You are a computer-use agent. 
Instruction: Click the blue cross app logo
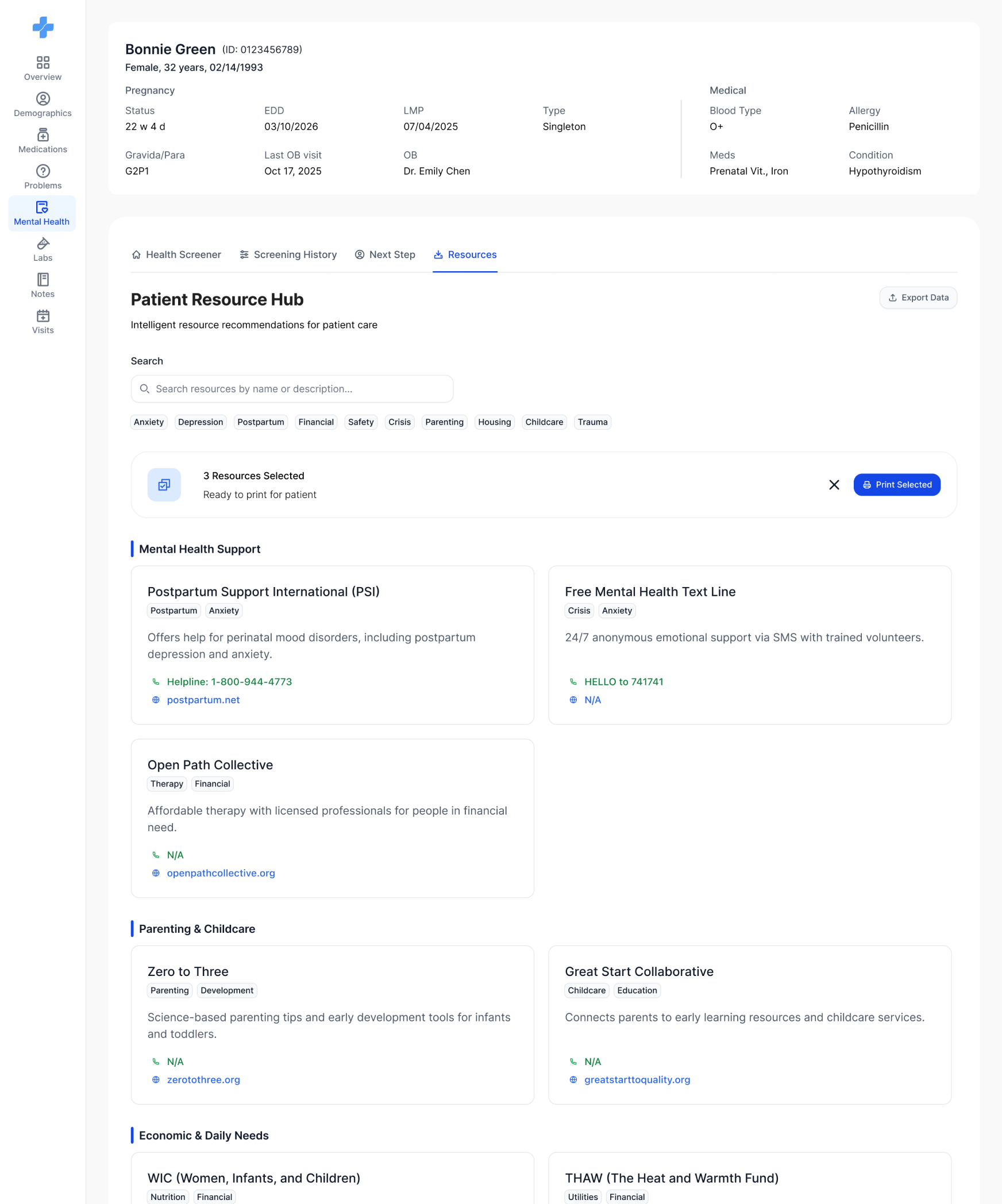[x=43, y=27]
